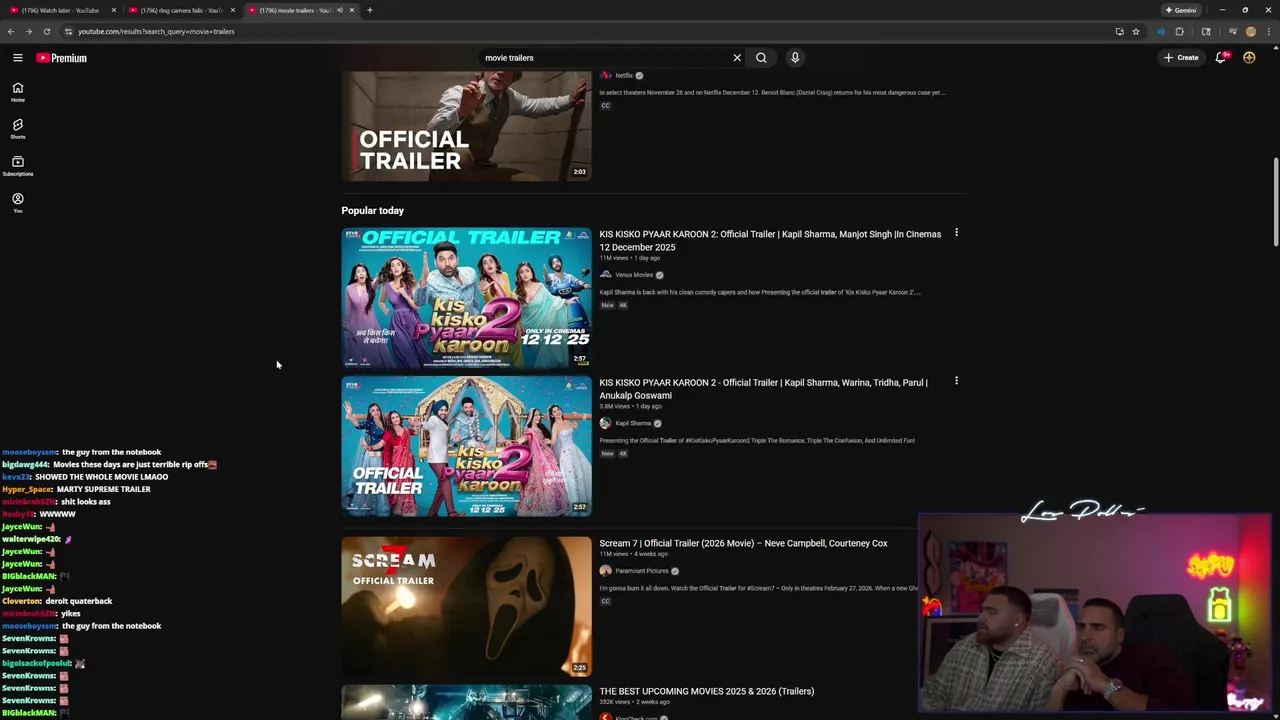
Task: Click the Paramount Pictures channel avatar
Action: 605,571
